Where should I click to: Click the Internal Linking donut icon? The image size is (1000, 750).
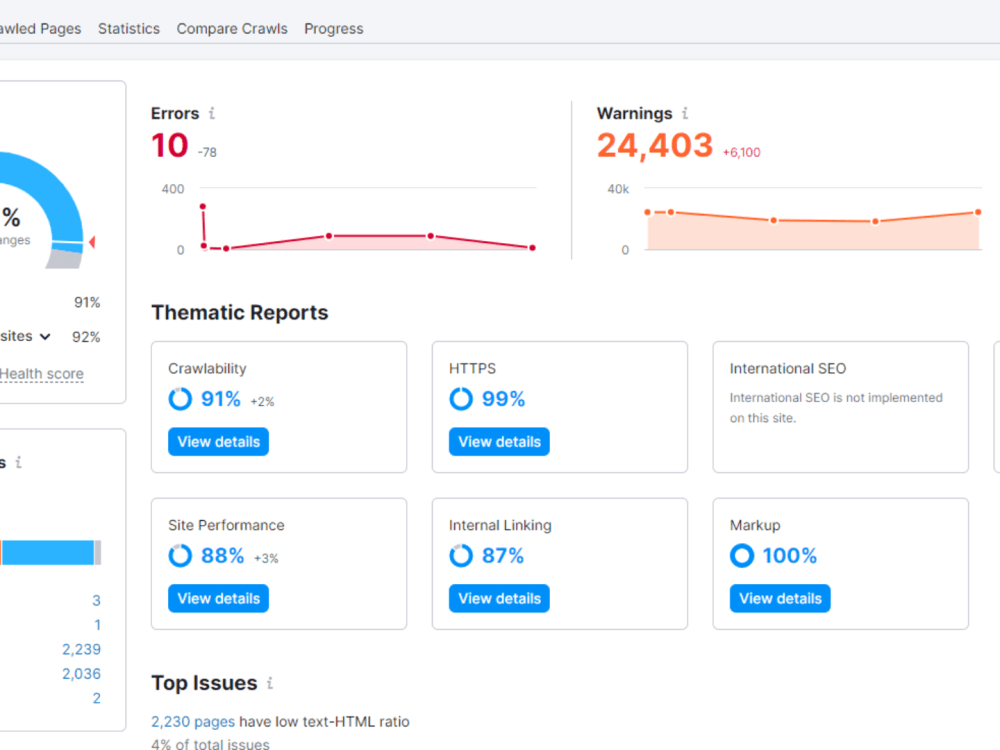point(460,555)
